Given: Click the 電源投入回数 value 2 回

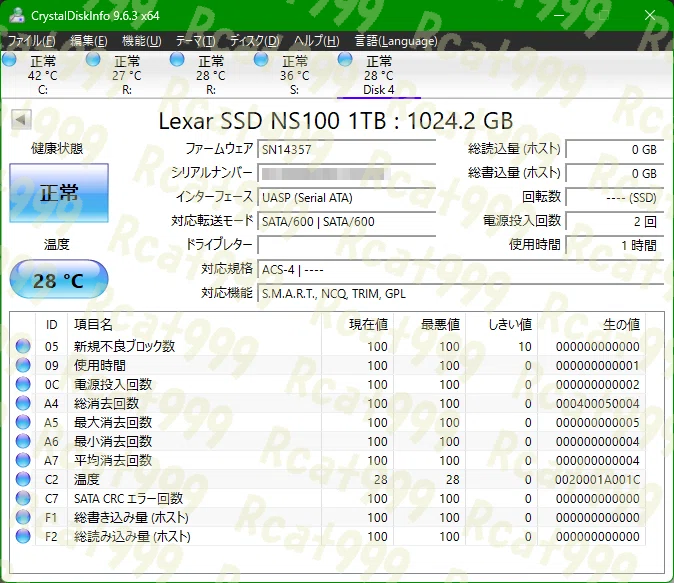Looking at the screenshot, I should [615, 221].
